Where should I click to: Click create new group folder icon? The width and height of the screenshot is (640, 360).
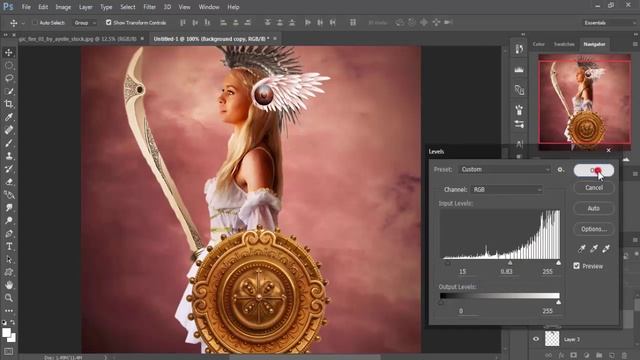coord(599,356)
